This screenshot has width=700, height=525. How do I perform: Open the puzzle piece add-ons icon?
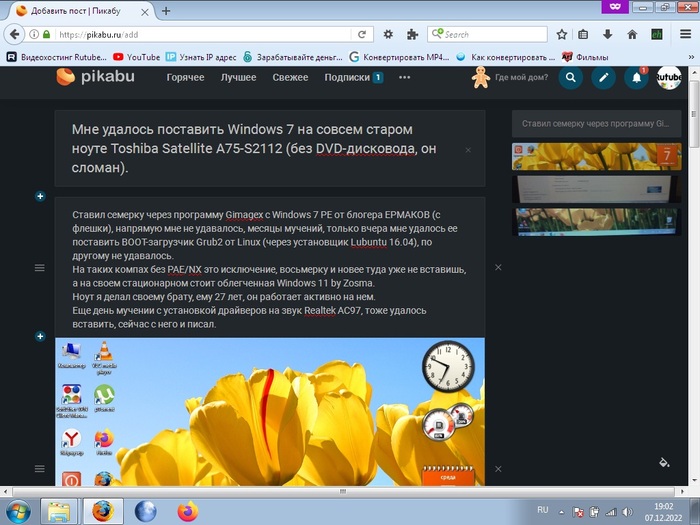click(412, 34)
